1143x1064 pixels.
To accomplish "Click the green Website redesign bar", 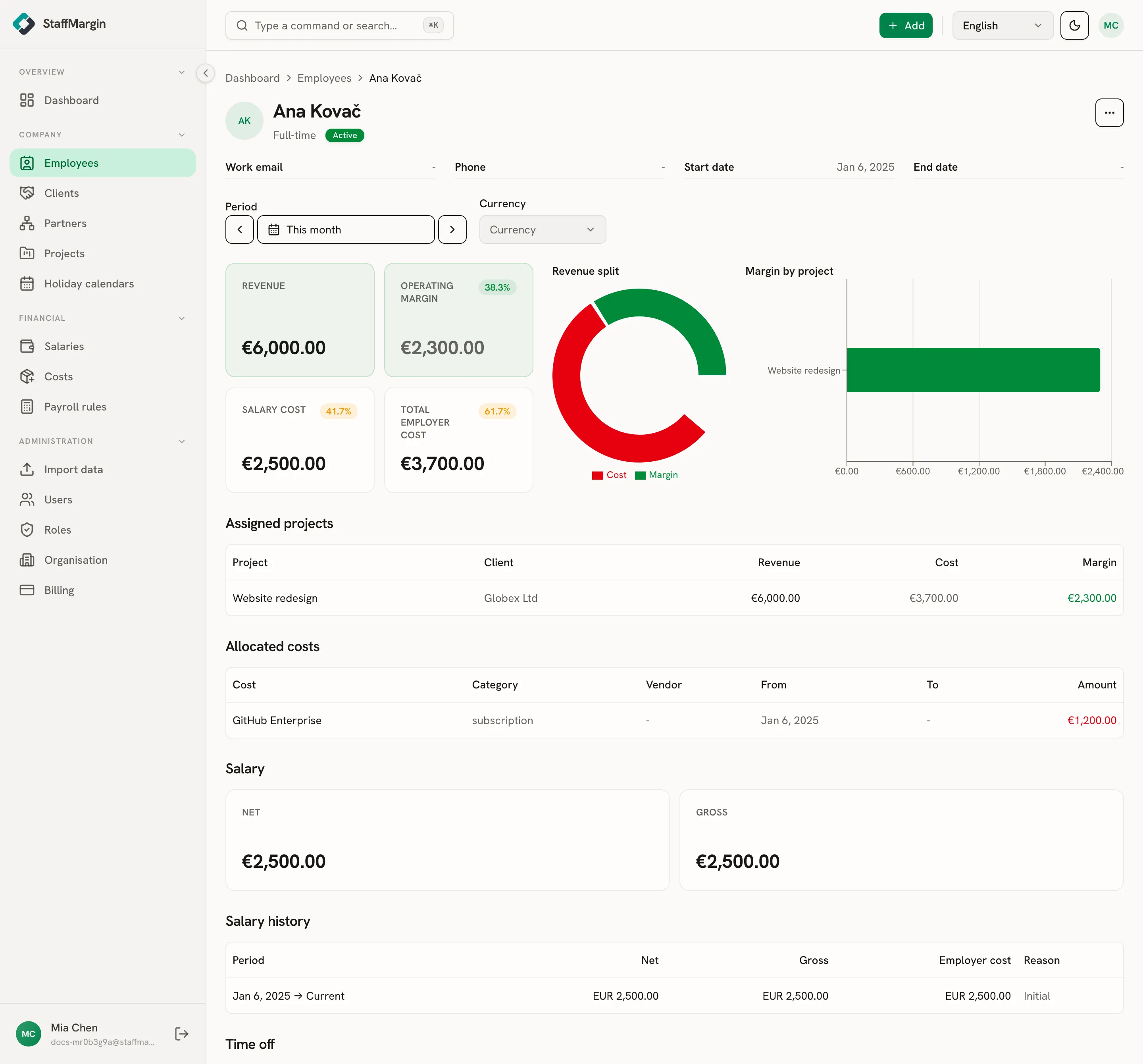I will [x=973, y=370].
